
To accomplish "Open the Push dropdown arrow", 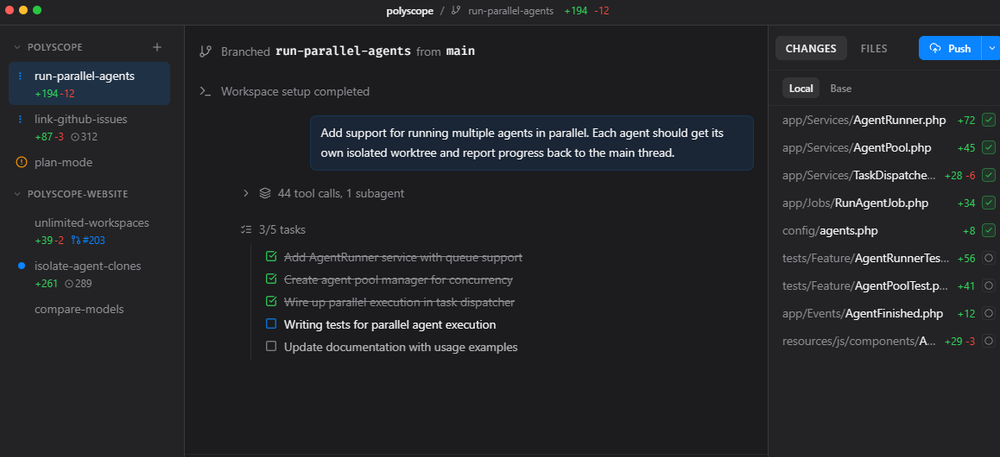I will coord(991,48).
